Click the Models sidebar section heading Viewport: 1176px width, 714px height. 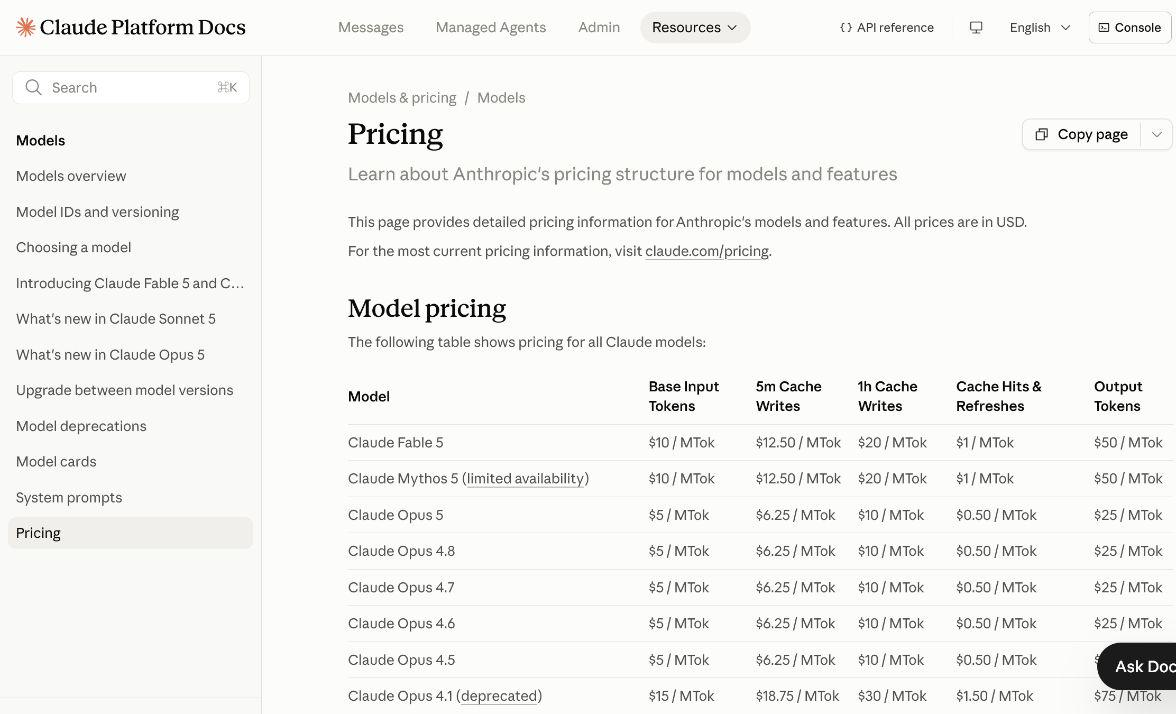click(40, 141)
